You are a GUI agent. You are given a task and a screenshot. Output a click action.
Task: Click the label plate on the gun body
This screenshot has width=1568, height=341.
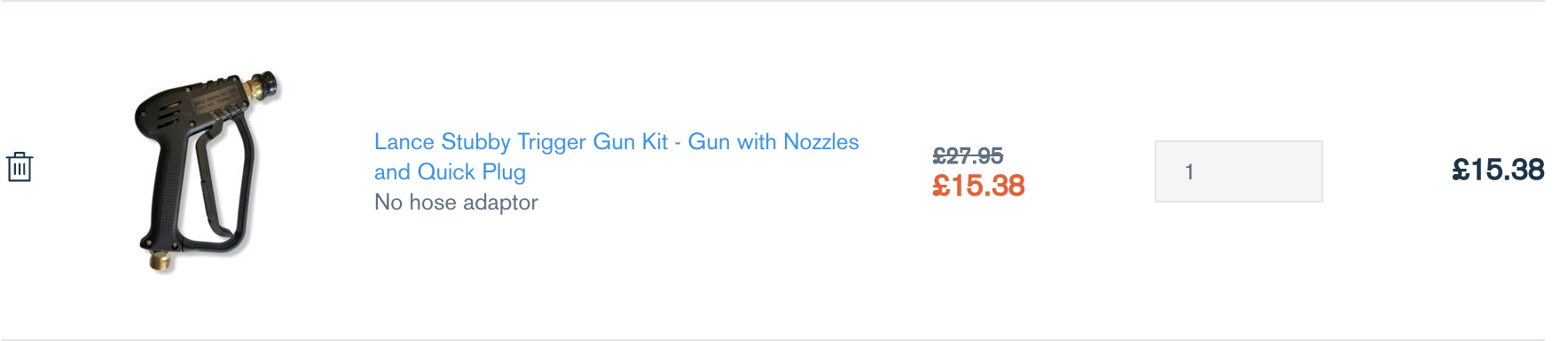[x=216, y=99]
